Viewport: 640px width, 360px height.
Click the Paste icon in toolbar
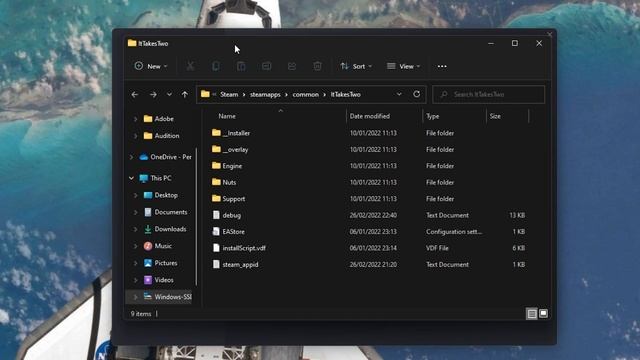(x=241, y=66)
